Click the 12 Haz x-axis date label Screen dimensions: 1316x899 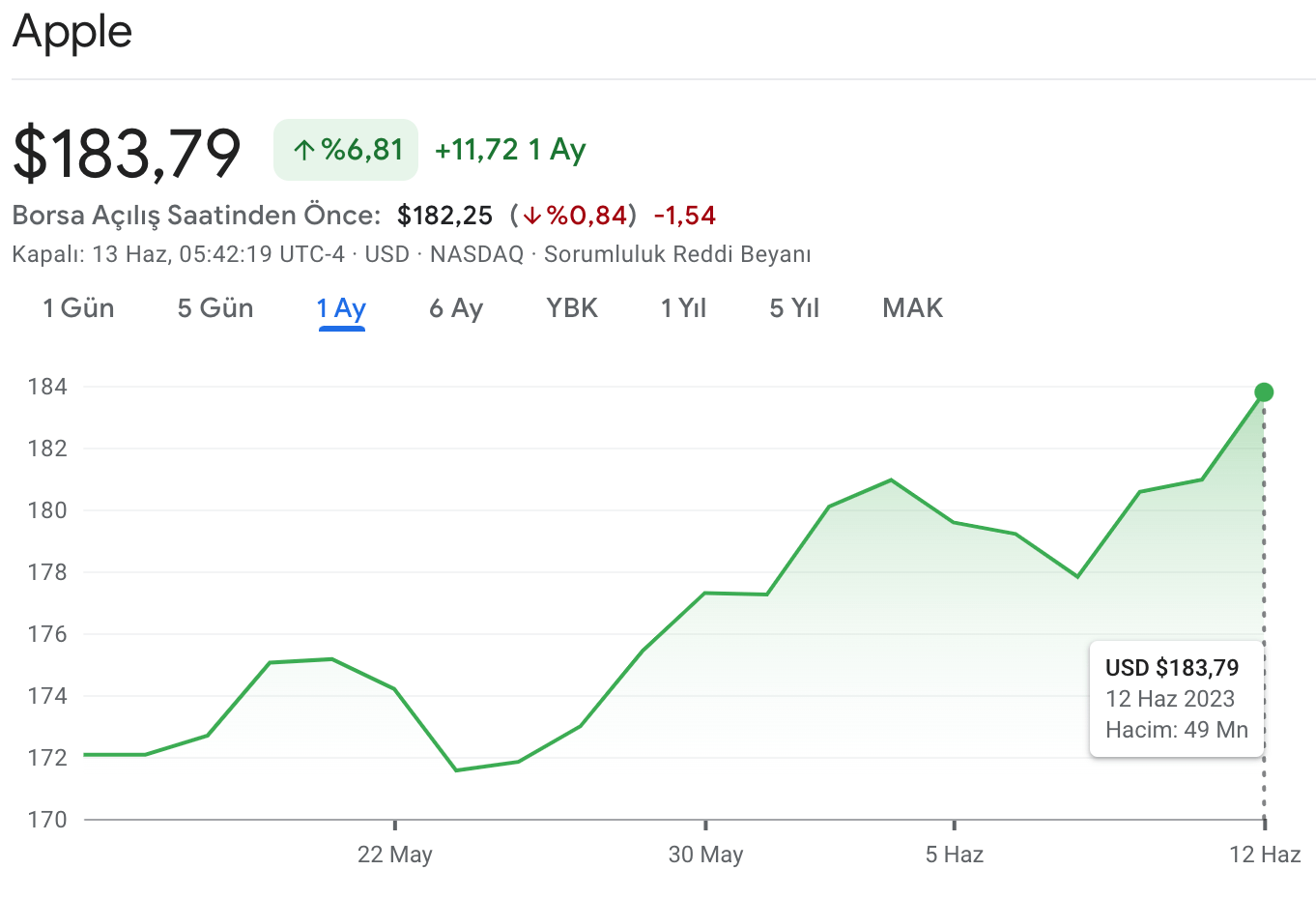pos(1264,855)
